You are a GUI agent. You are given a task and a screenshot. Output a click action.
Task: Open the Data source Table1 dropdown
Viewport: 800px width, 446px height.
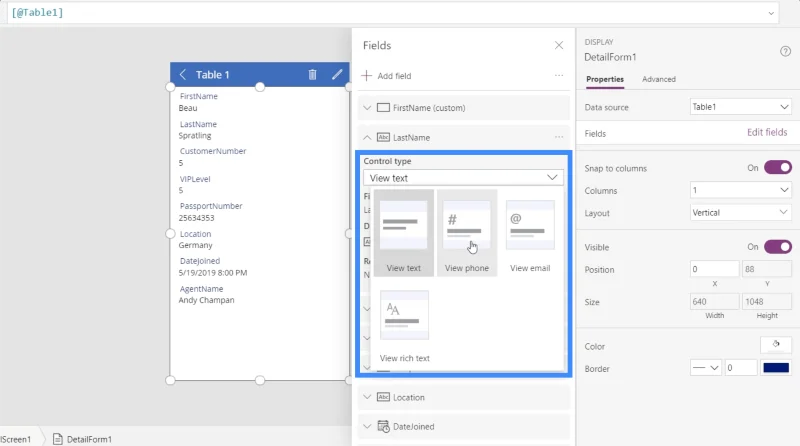(740, 107)
